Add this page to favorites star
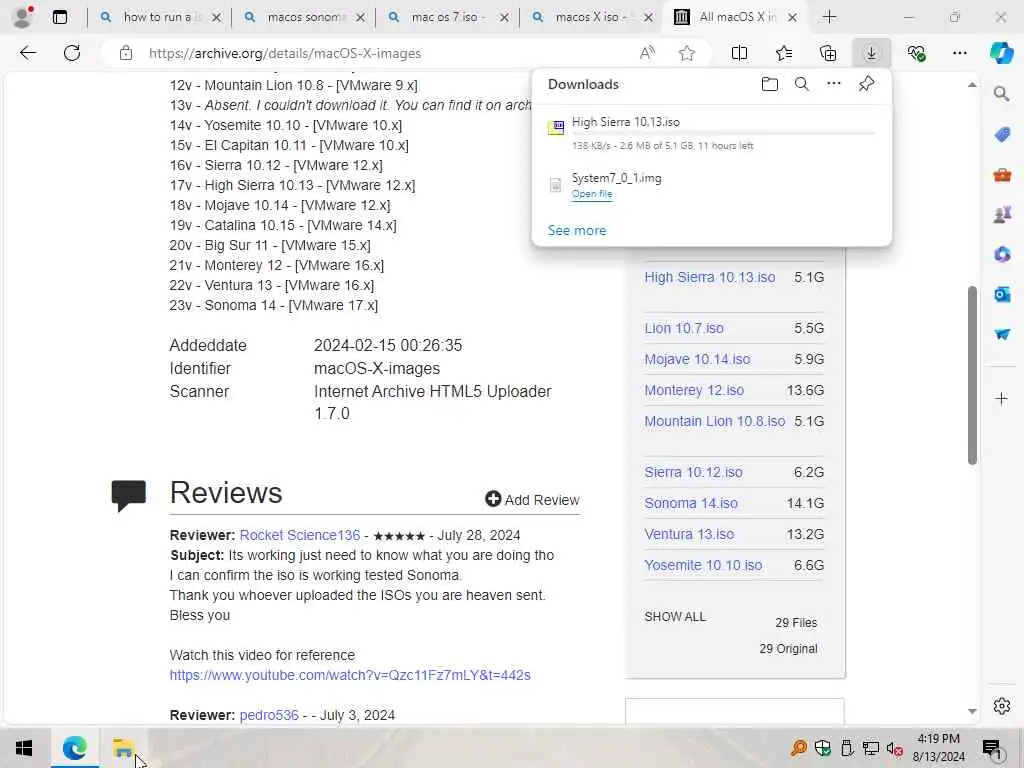 (x=686, y=54)
